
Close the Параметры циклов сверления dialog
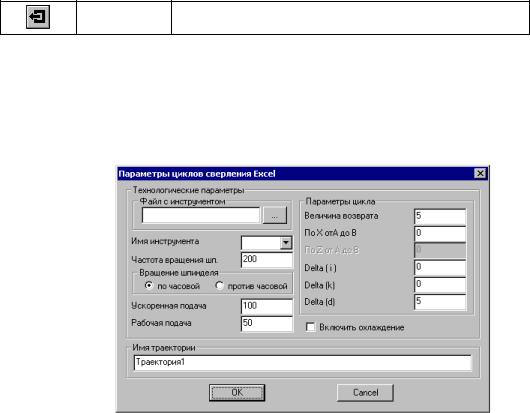(x=480, y=173)
